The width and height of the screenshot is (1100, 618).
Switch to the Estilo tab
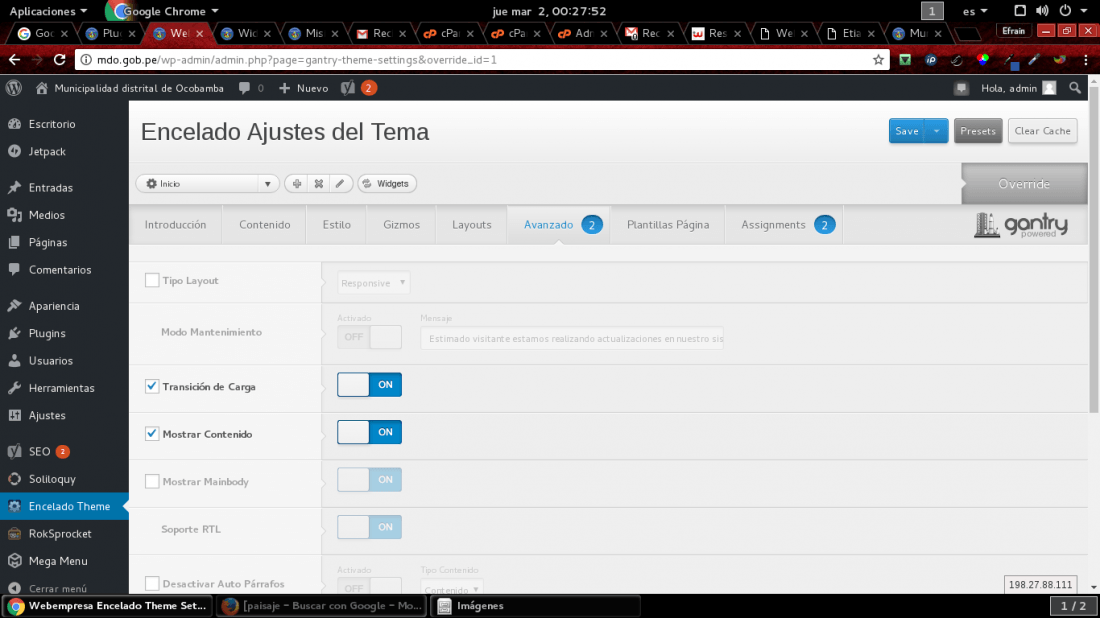pyautogui.click(x=337, y=224)
